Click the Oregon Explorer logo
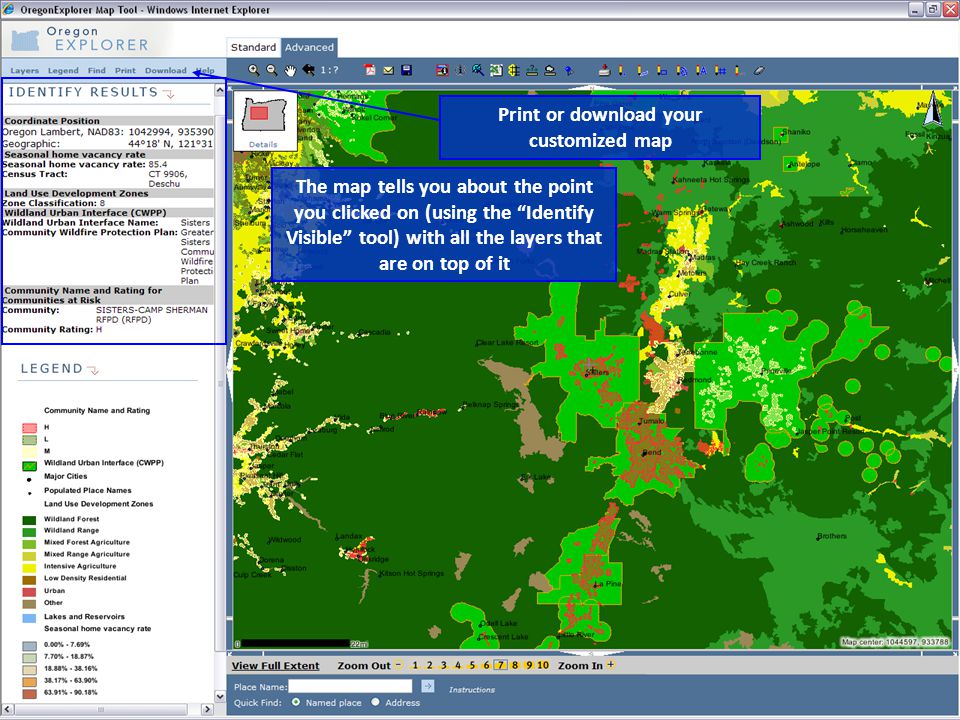 tap(80, 38)
